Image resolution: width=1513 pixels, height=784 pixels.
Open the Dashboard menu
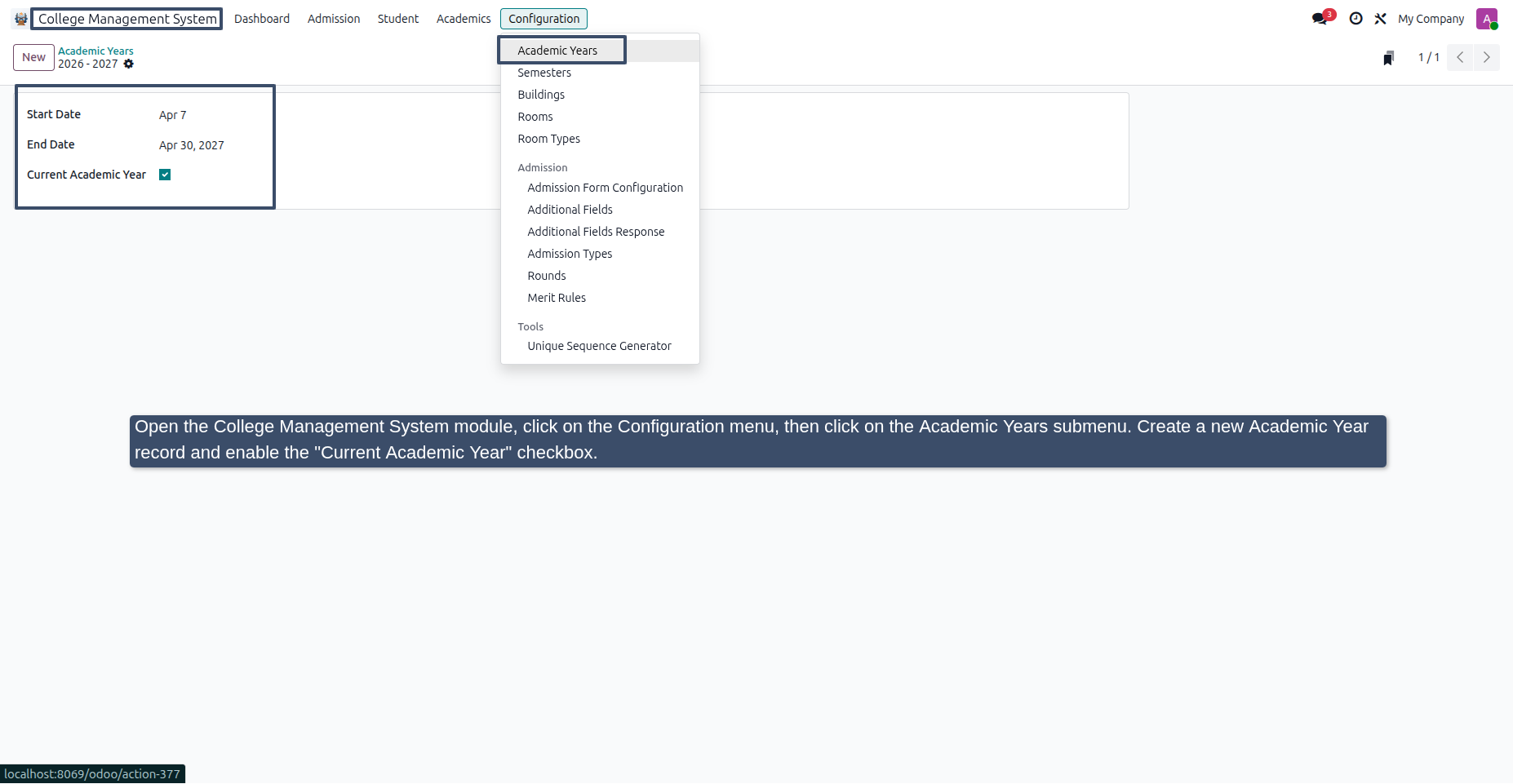[262, 19]
